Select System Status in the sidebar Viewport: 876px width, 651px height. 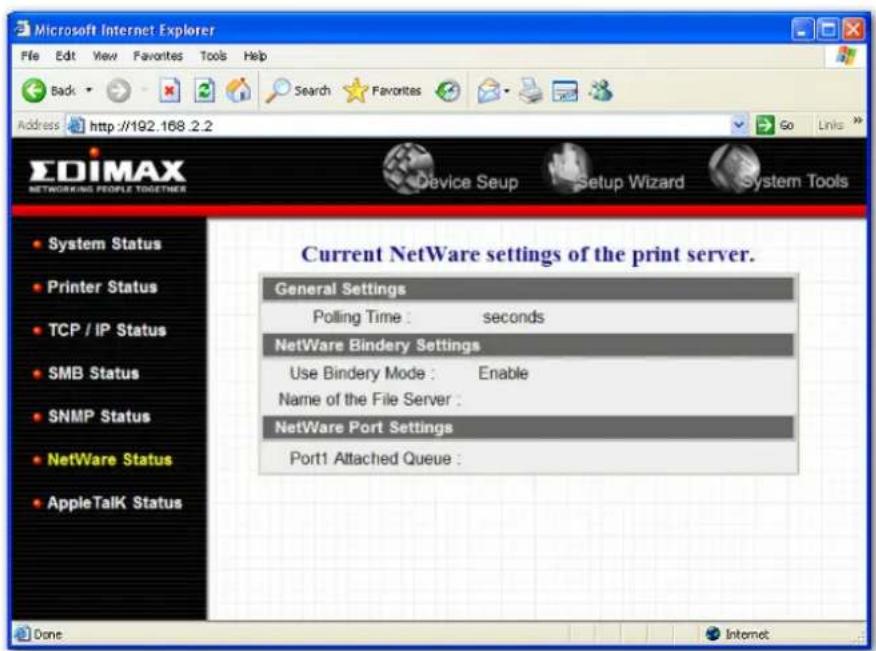pos(104,244)
